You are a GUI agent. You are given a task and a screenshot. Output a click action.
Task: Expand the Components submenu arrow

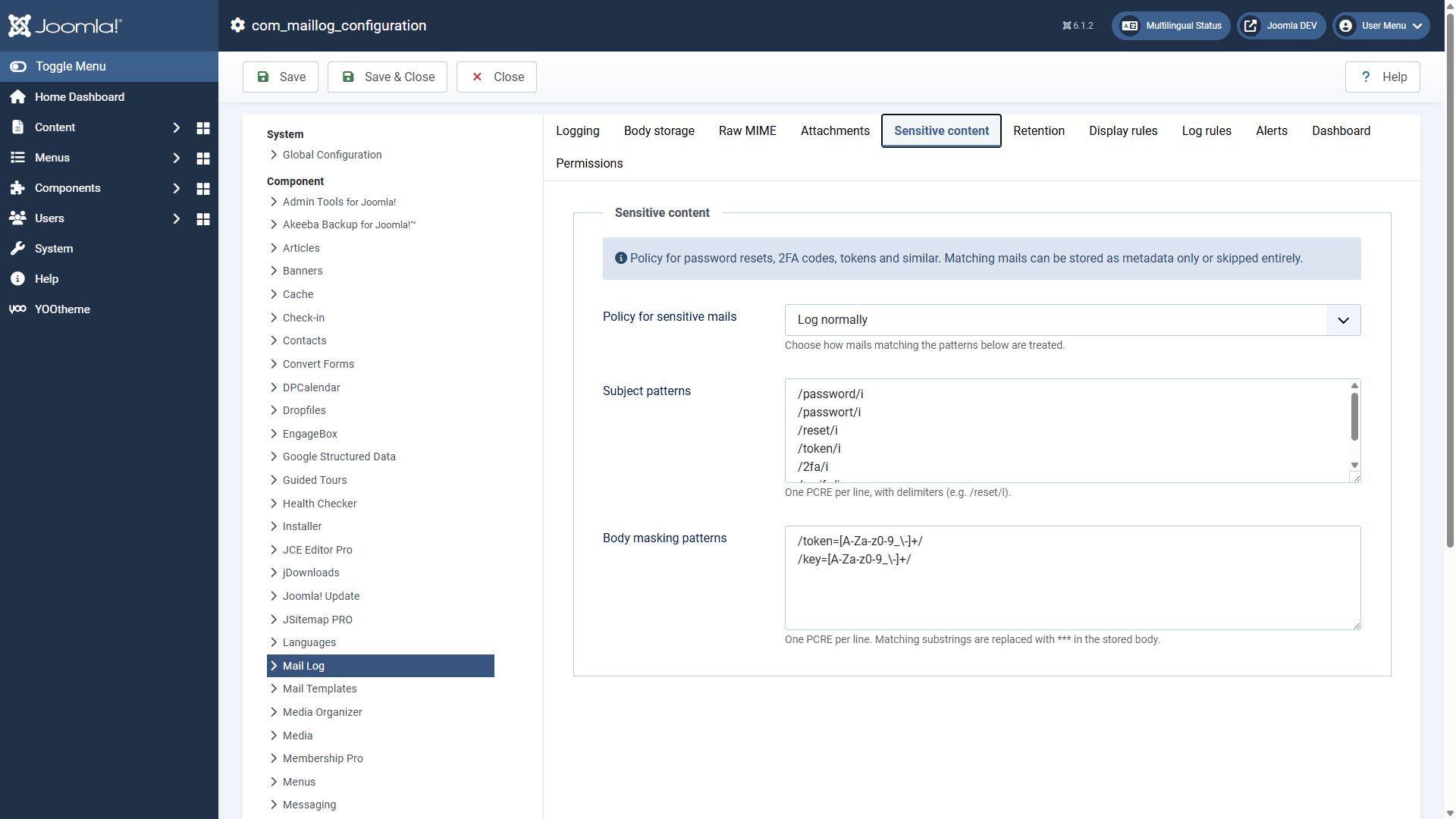pyautogui.click(x=176, y=188)
